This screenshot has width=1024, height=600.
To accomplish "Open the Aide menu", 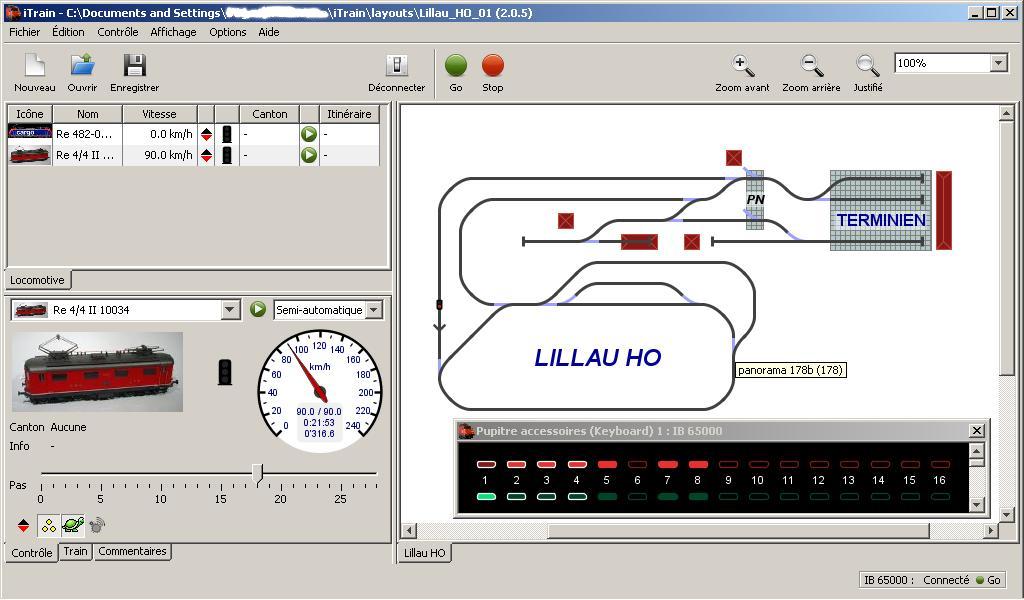I will 268,32.
